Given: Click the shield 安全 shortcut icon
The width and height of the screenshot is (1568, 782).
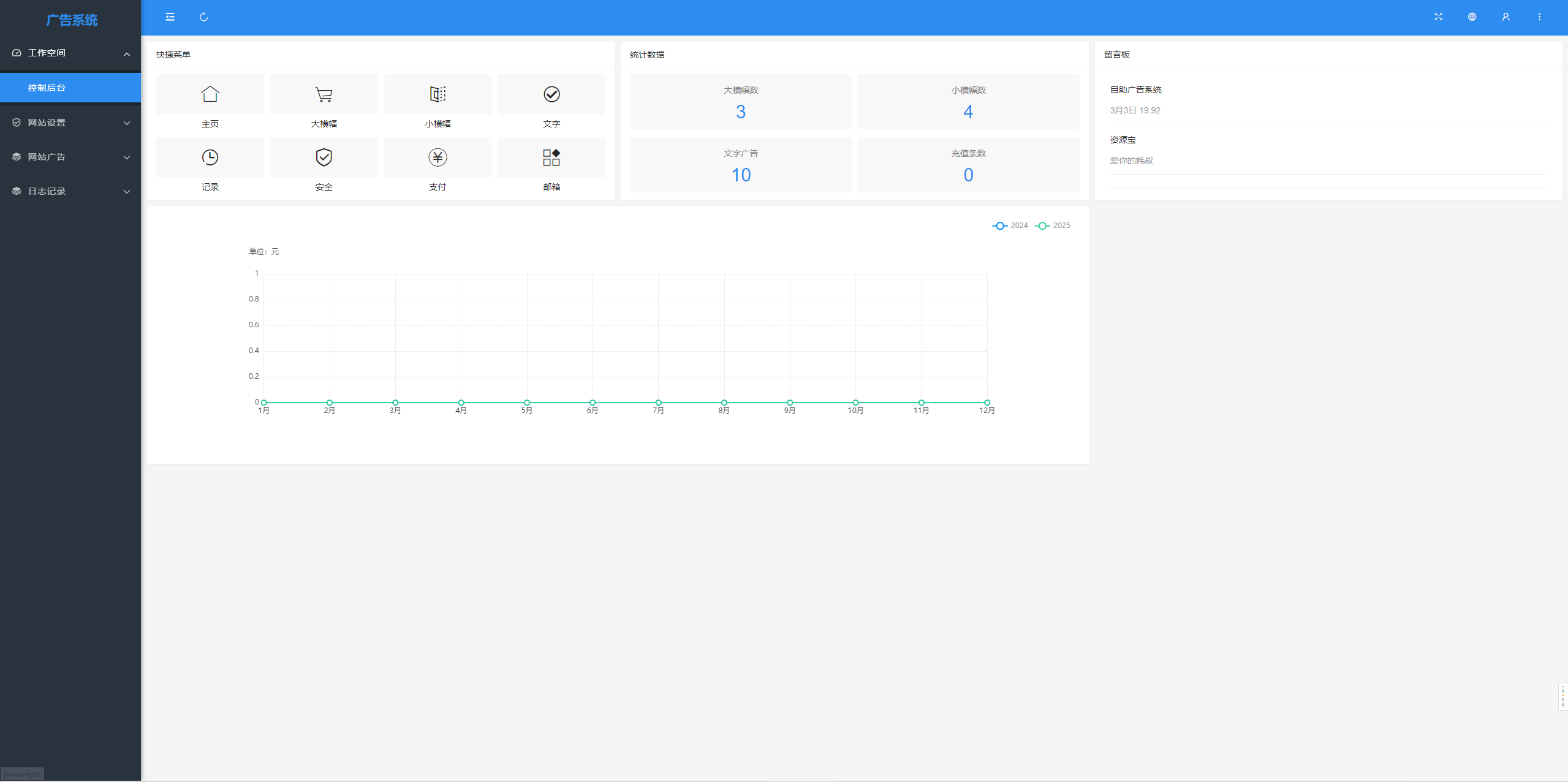Looking at the screenshot, I should coord(324,158).
